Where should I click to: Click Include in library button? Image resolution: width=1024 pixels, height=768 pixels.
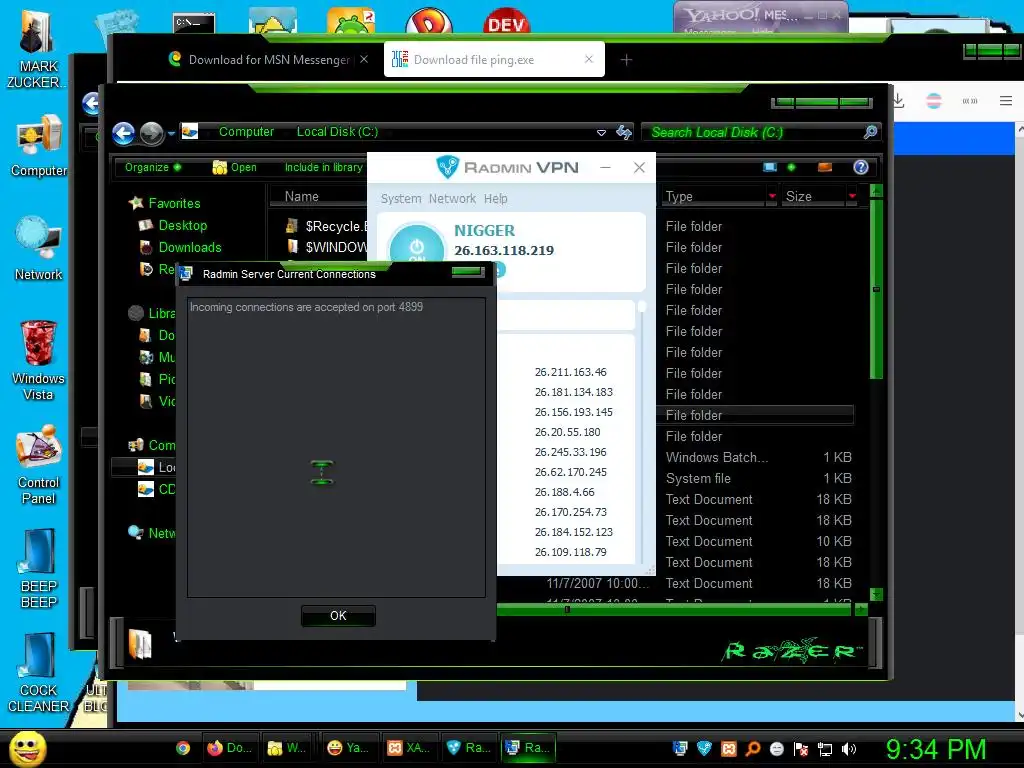[324, 167]
